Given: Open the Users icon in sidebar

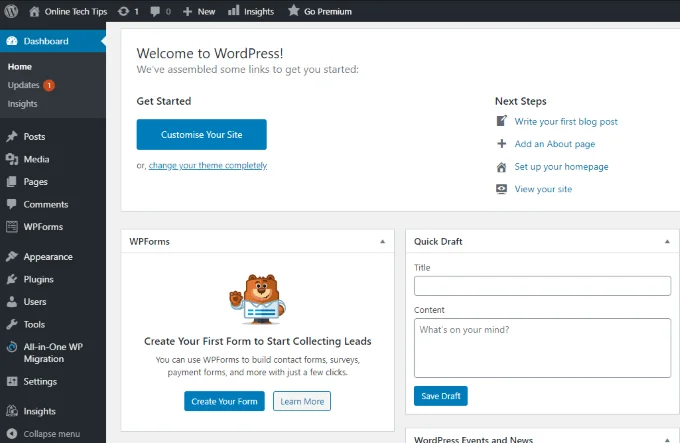Looking at the screenshot, I should coord(12,302).
